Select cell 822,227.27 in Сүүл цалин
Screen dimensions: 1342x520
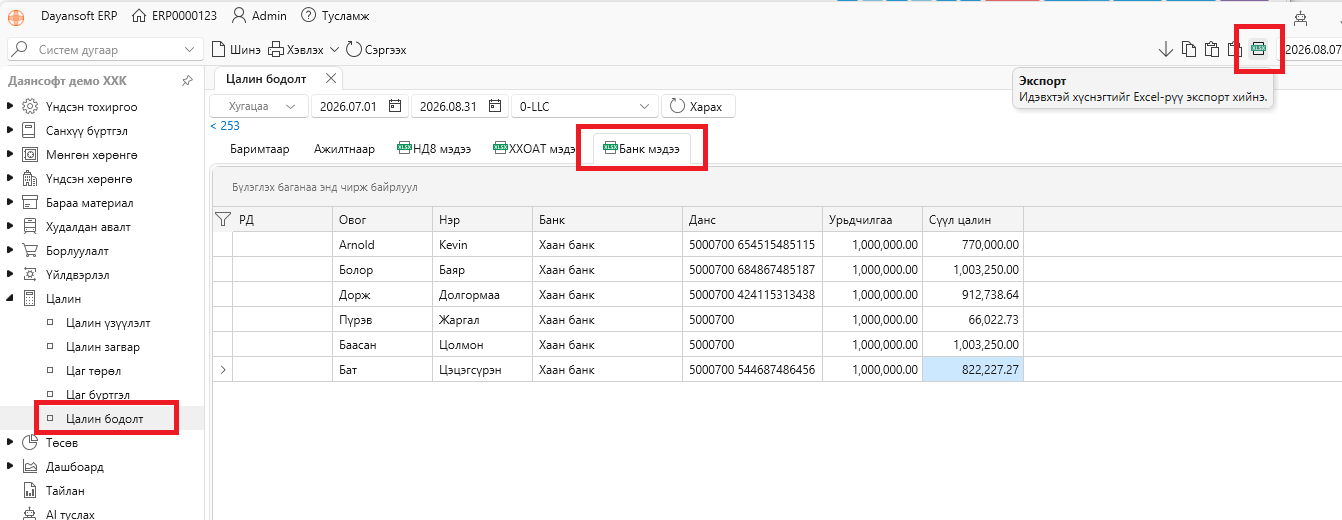tap(973, 369)
